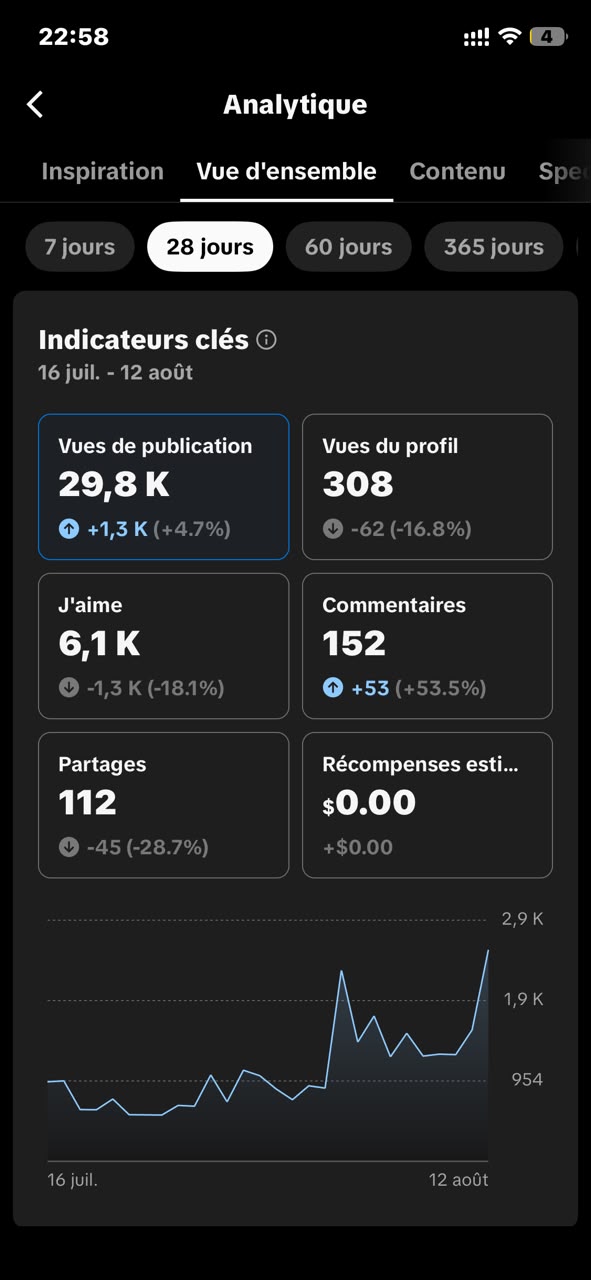591x1280 pixels.
Task: Select the 28 jours period
Action: pyautogui.click(x=210, y=247)
